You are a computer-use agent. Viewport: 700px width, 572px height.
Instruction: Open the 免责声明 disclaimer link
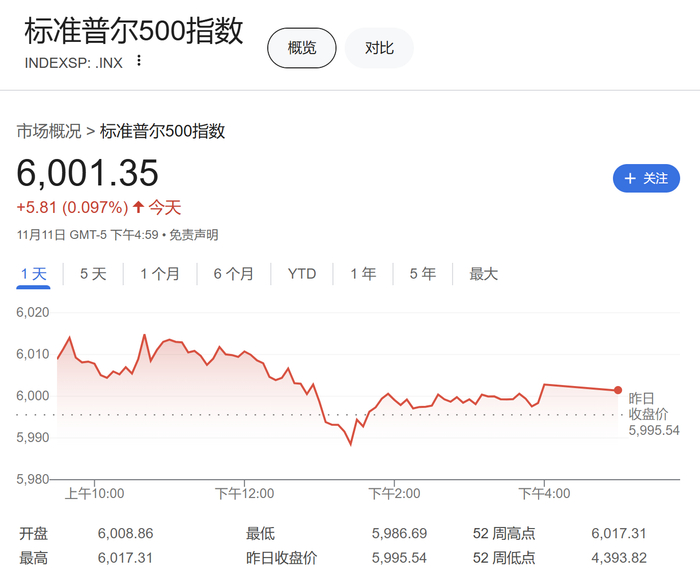click(x=194, y=235)
